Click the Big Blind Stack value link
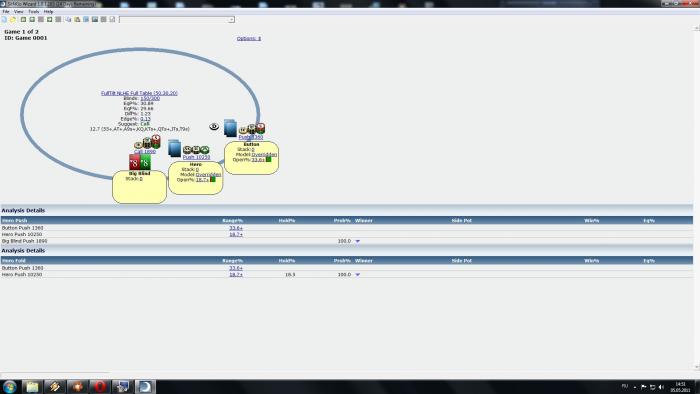This screenshot has height=394, width=700. coord(141,178)
